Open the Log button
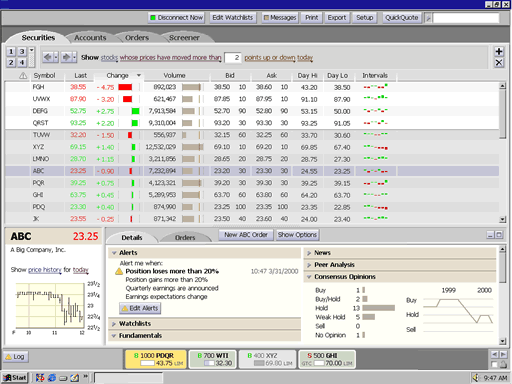The image size is (512, 384). click(x=15, y=357)
